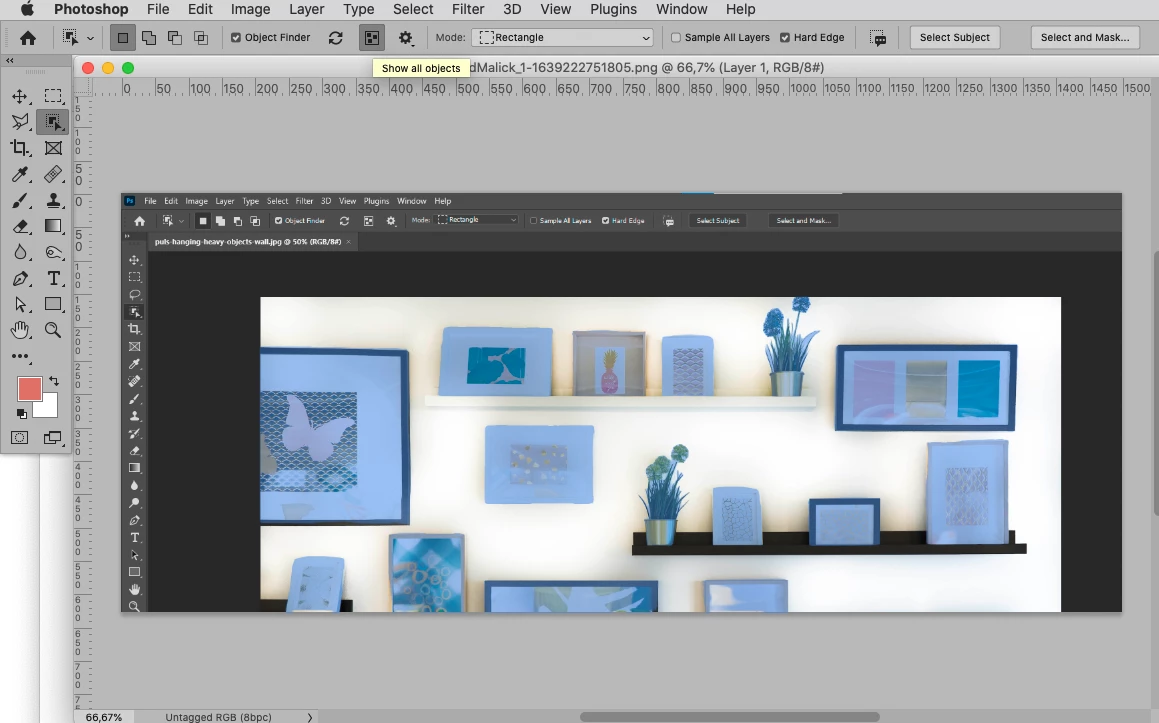The width and height of the screenshot is (1159, 723).
Task: Click the Home icon in options bar
Action: coord(28,38)
